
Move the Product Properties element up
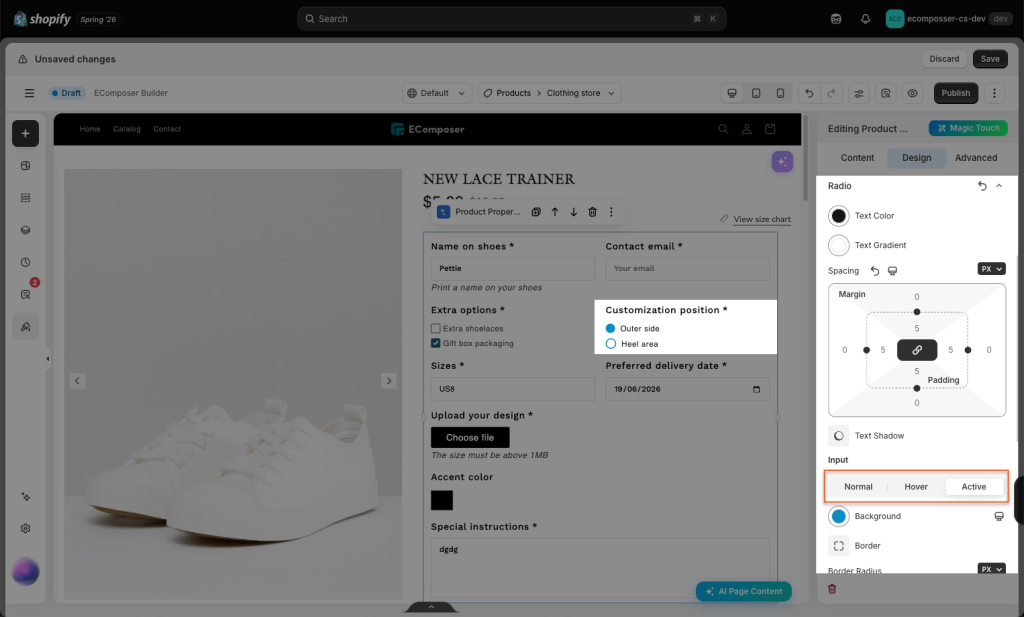point(554,212)
